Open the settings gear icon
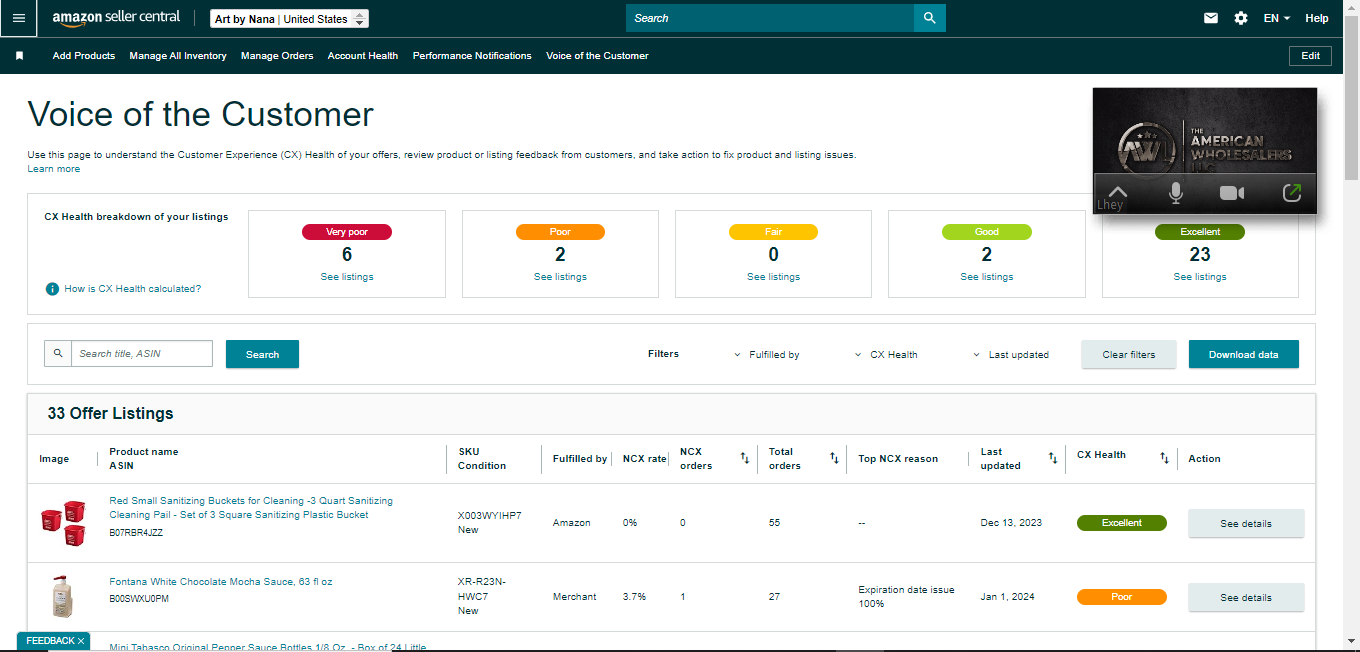This screenshot has height=652, width=1360. pos(1241,18)
